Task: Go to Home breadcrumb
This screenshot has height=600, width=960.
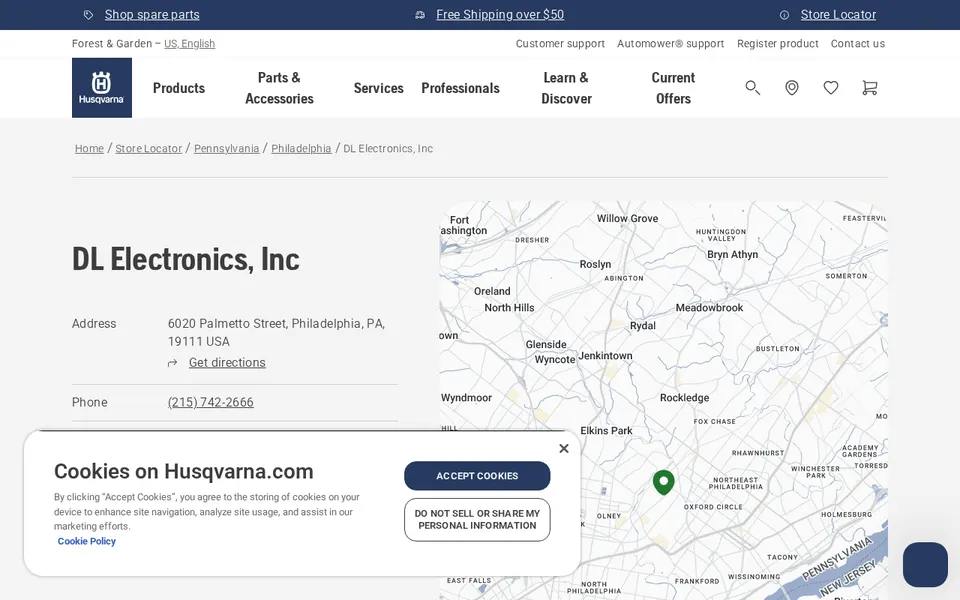Action: pos(89,148)
